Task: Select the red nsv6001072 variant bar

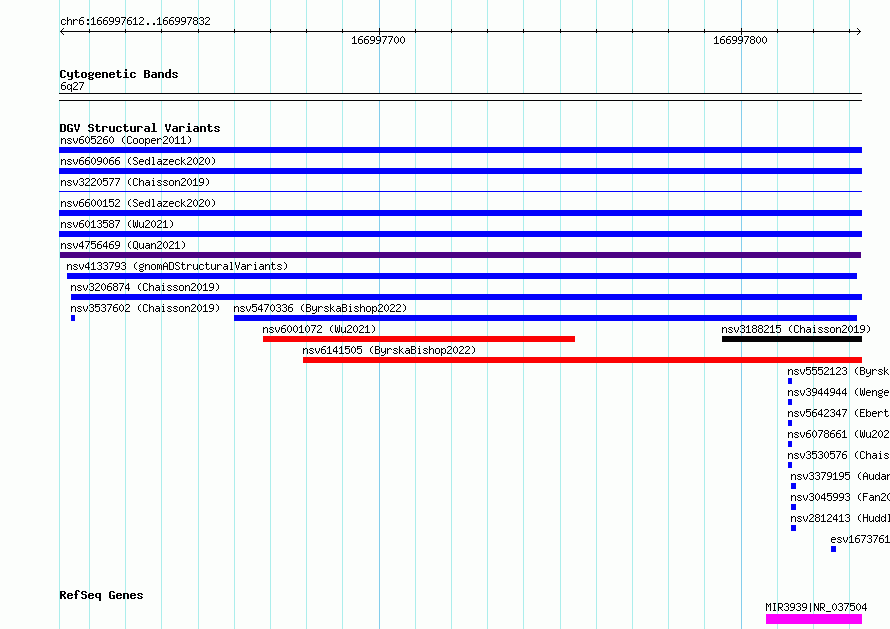Action: 419,339
